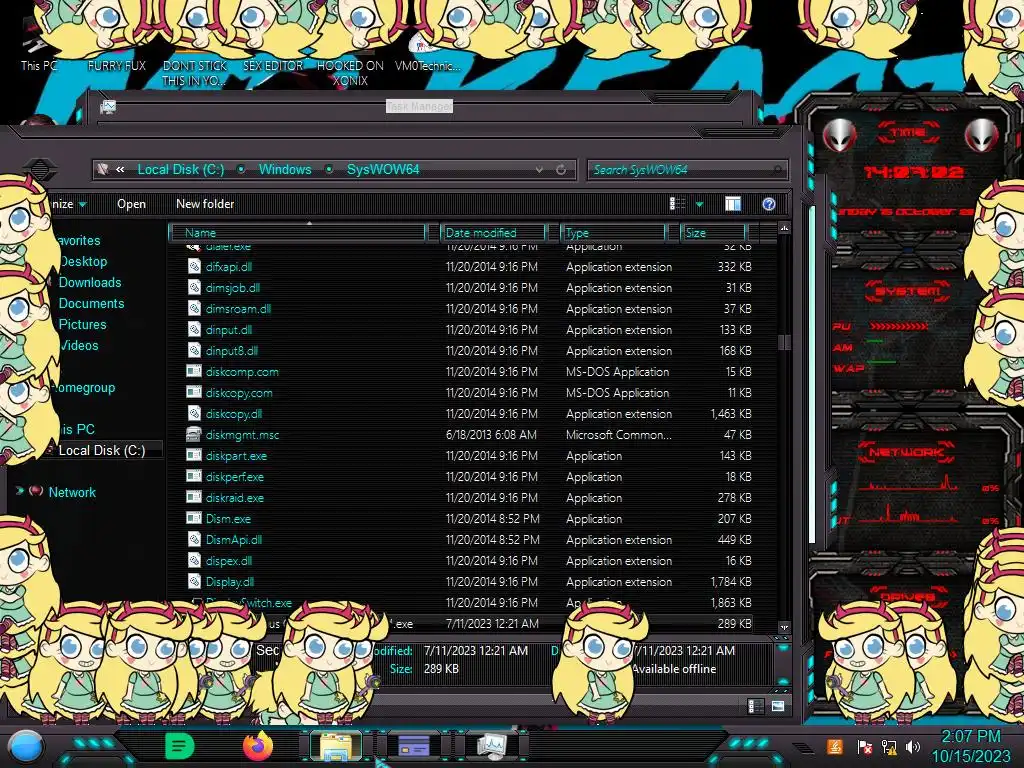Viewport: 1024px width, 768px height.
Task: Open the Organize menu dropdown
Action: coord(69,204)
